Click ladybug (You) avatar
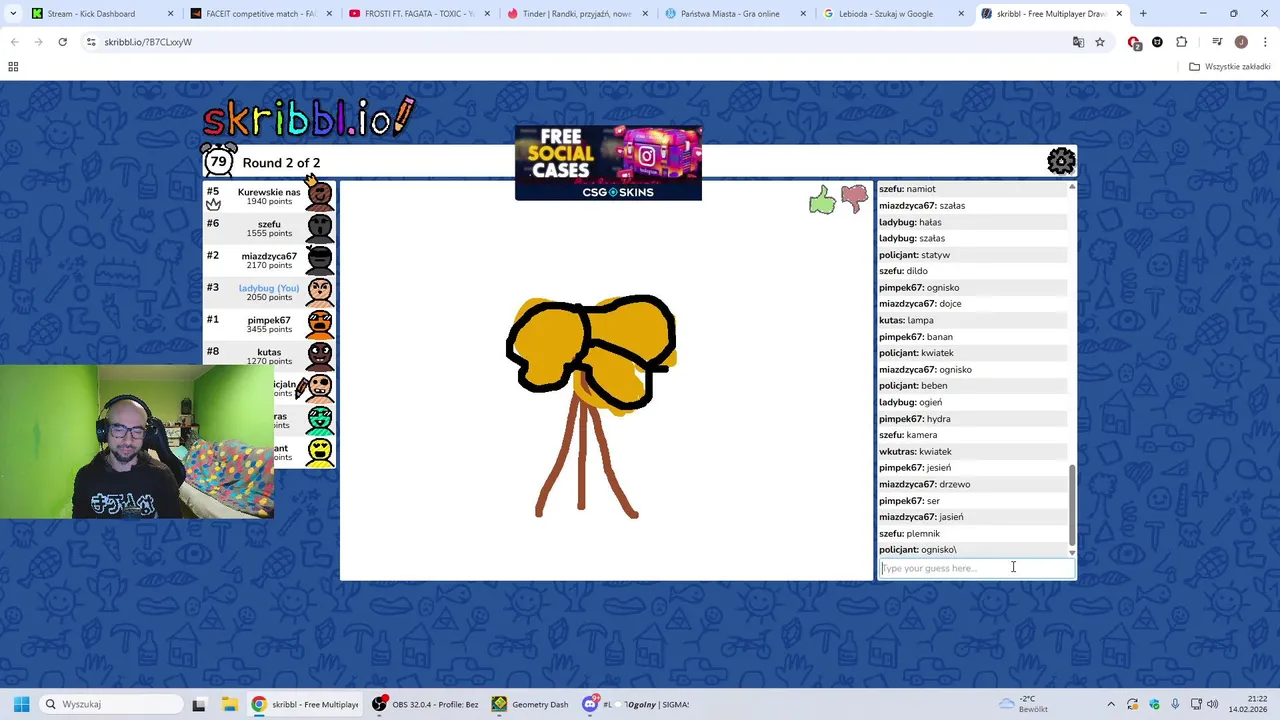The image size is (1280, 720). [320, 292]
